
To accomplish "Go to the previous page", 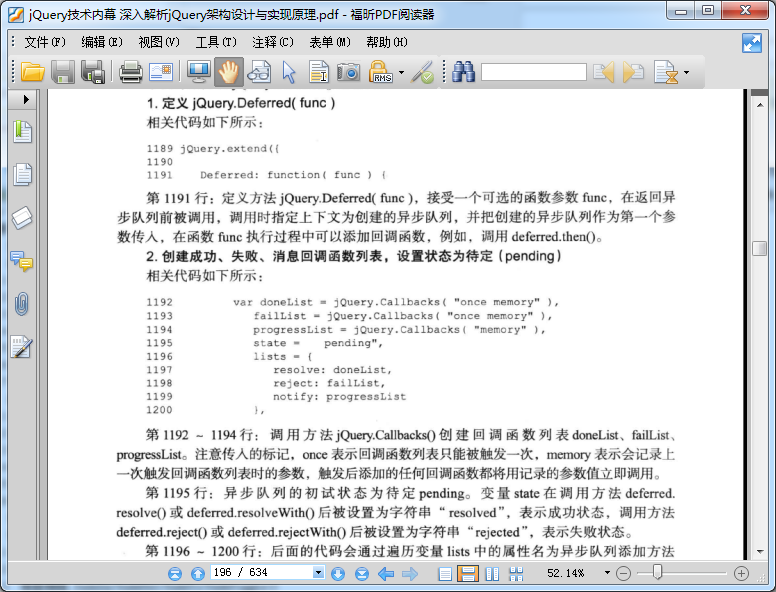I will (197, 574).
